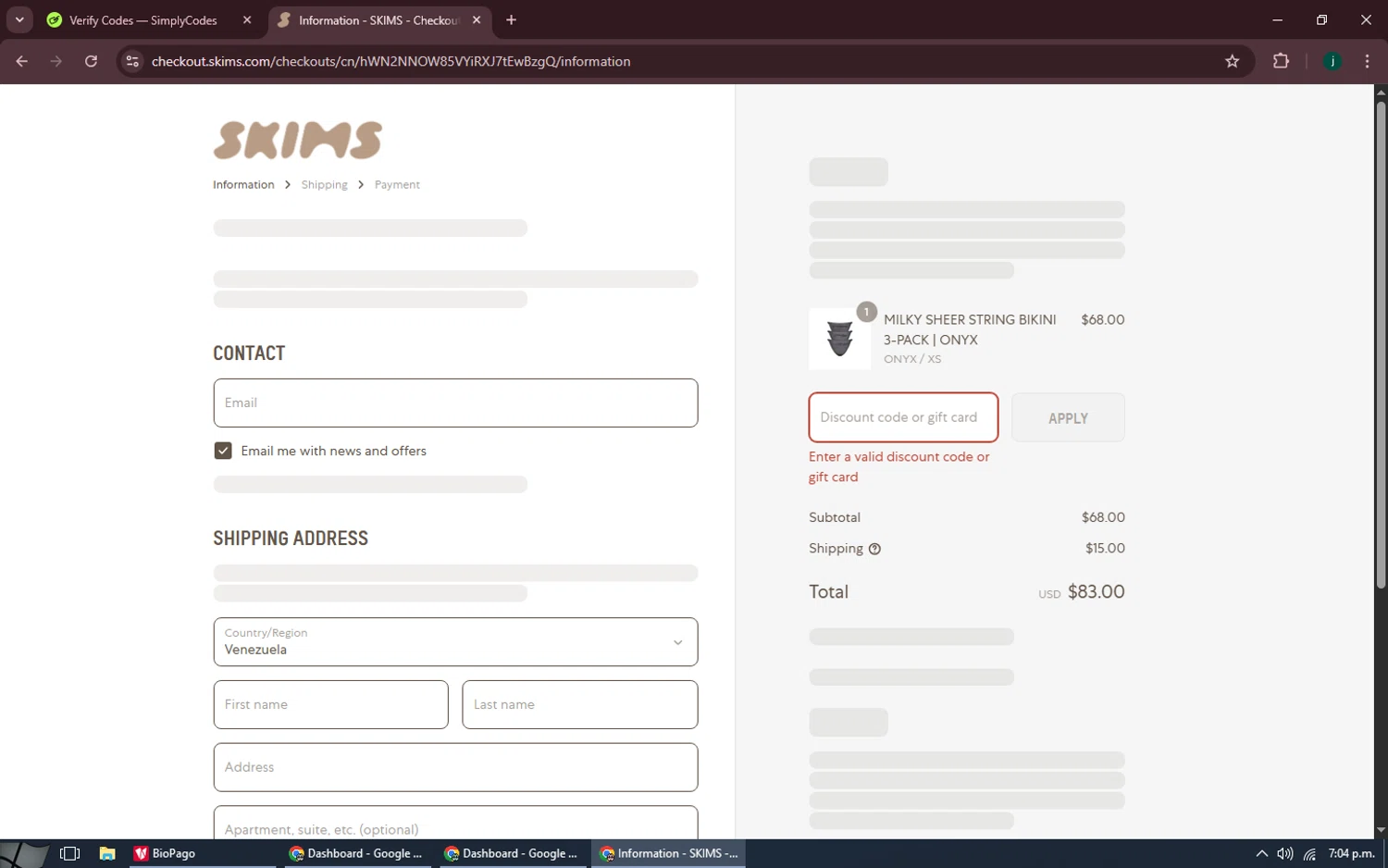The image size is (1388, 868).
Task: Click the $15.00 shipping cost
Action: pos(1105,548)
